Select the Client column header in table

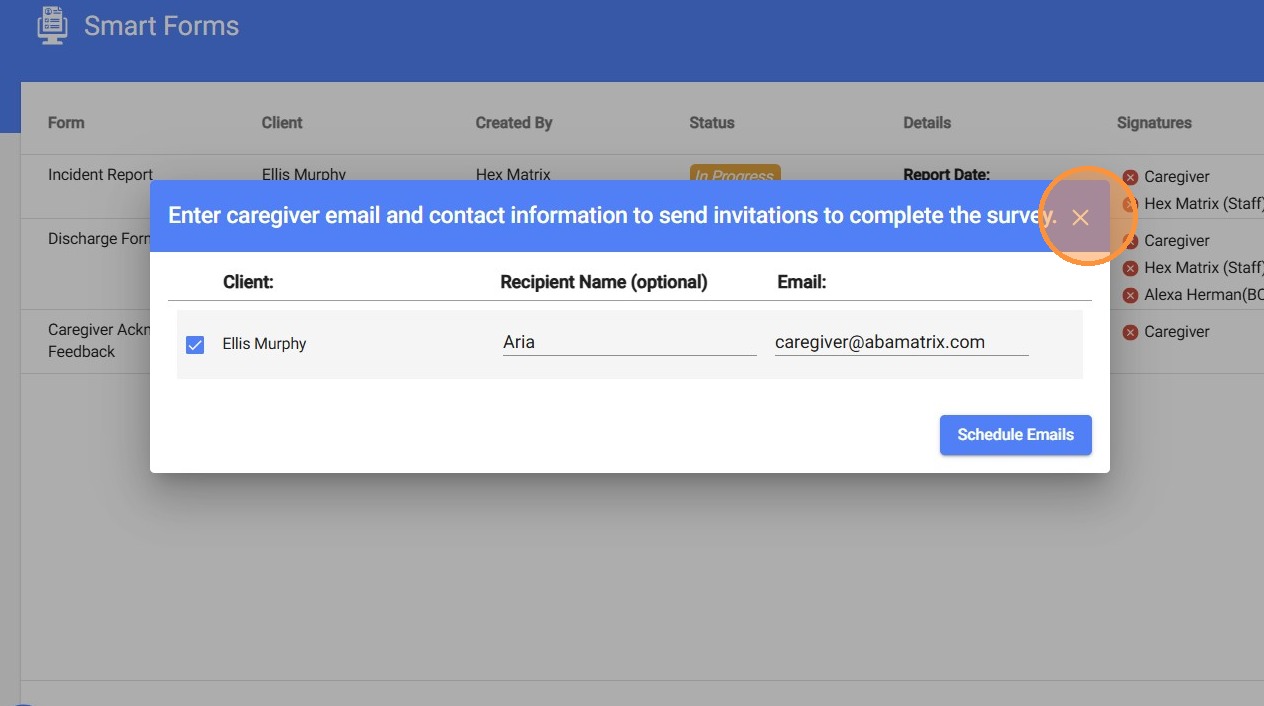pyautogui.click(x=282, y=123)
